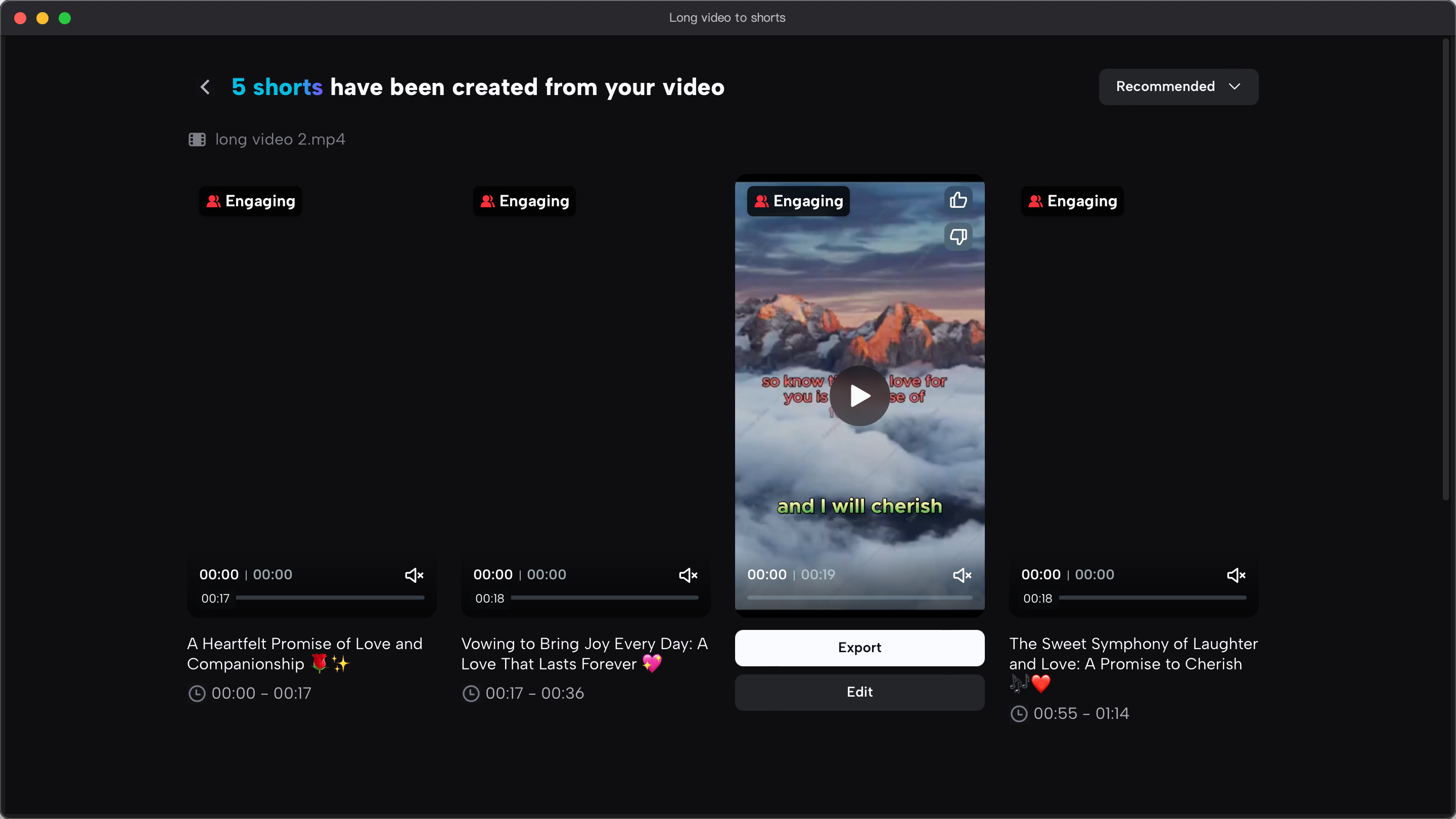The width and height of the screenshot is (1456, 819).
Task: Click the film strip icon beside long video 2.mp4
Action: click(197, 139)
